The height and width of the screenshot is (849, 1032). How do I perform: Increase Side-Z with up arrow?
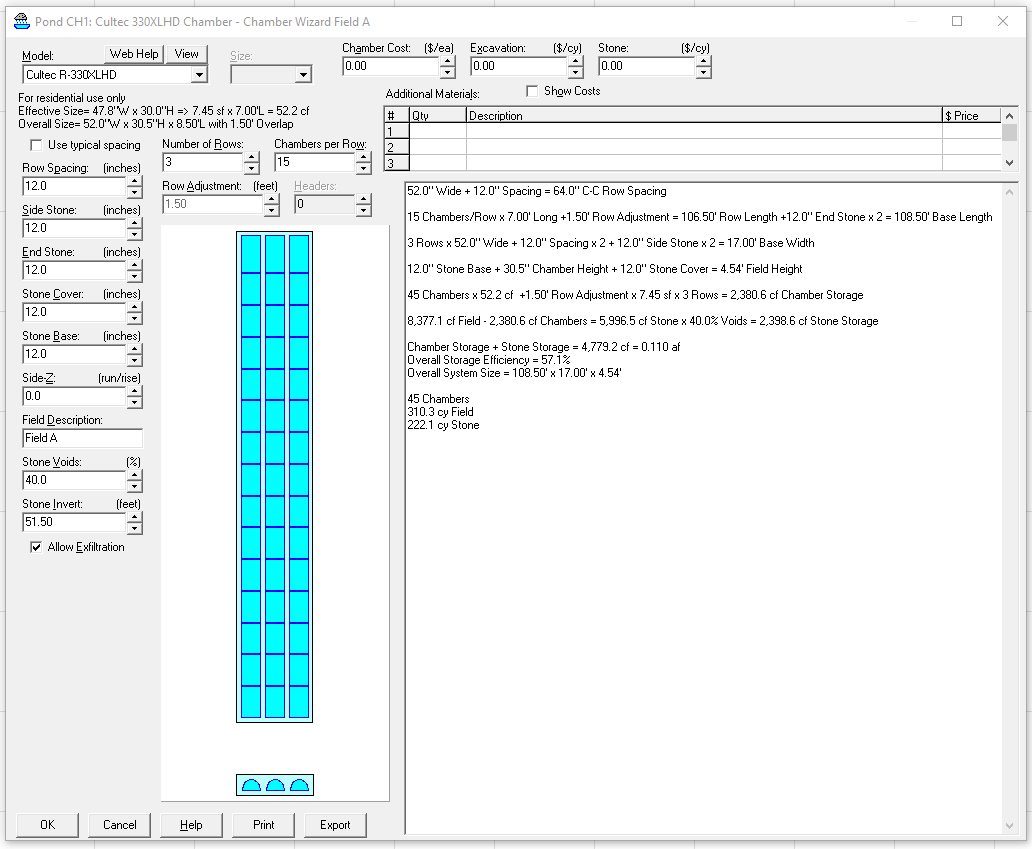point(134,392)
